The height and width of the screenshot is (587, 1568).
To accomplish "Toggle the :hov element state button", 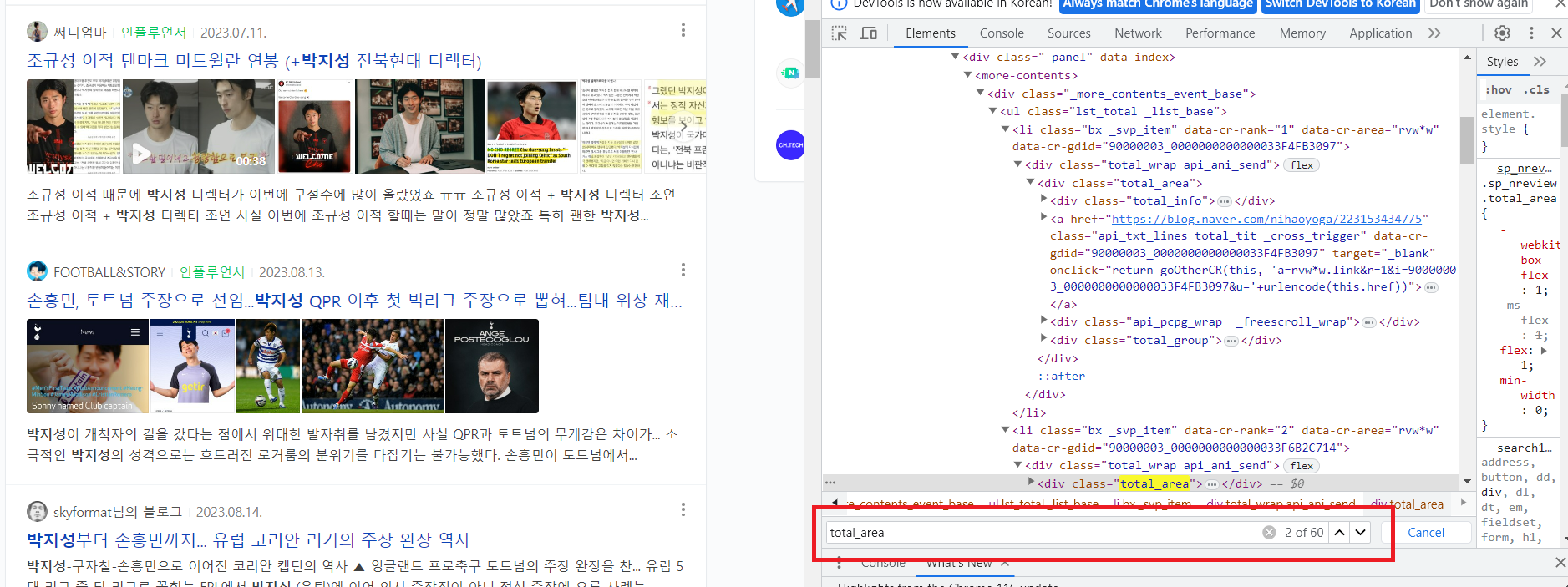I will click(1499, 90).
